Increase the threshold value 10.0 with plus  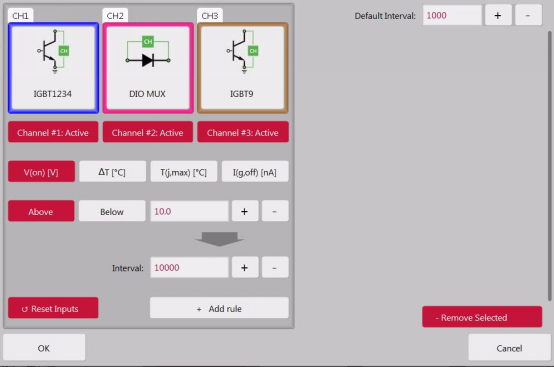[245, 211]
